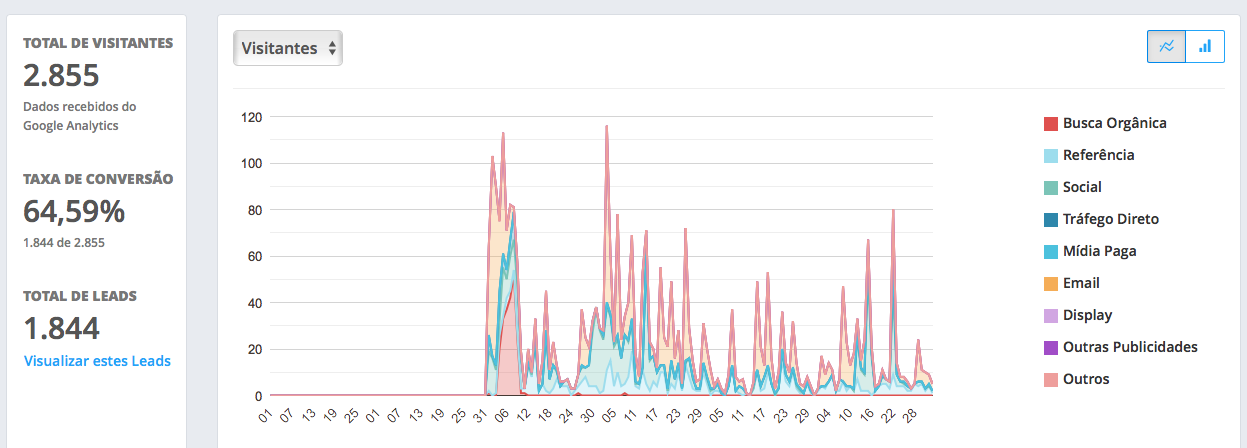Click the Outros pink color swatch

(x=1050, y=380)
